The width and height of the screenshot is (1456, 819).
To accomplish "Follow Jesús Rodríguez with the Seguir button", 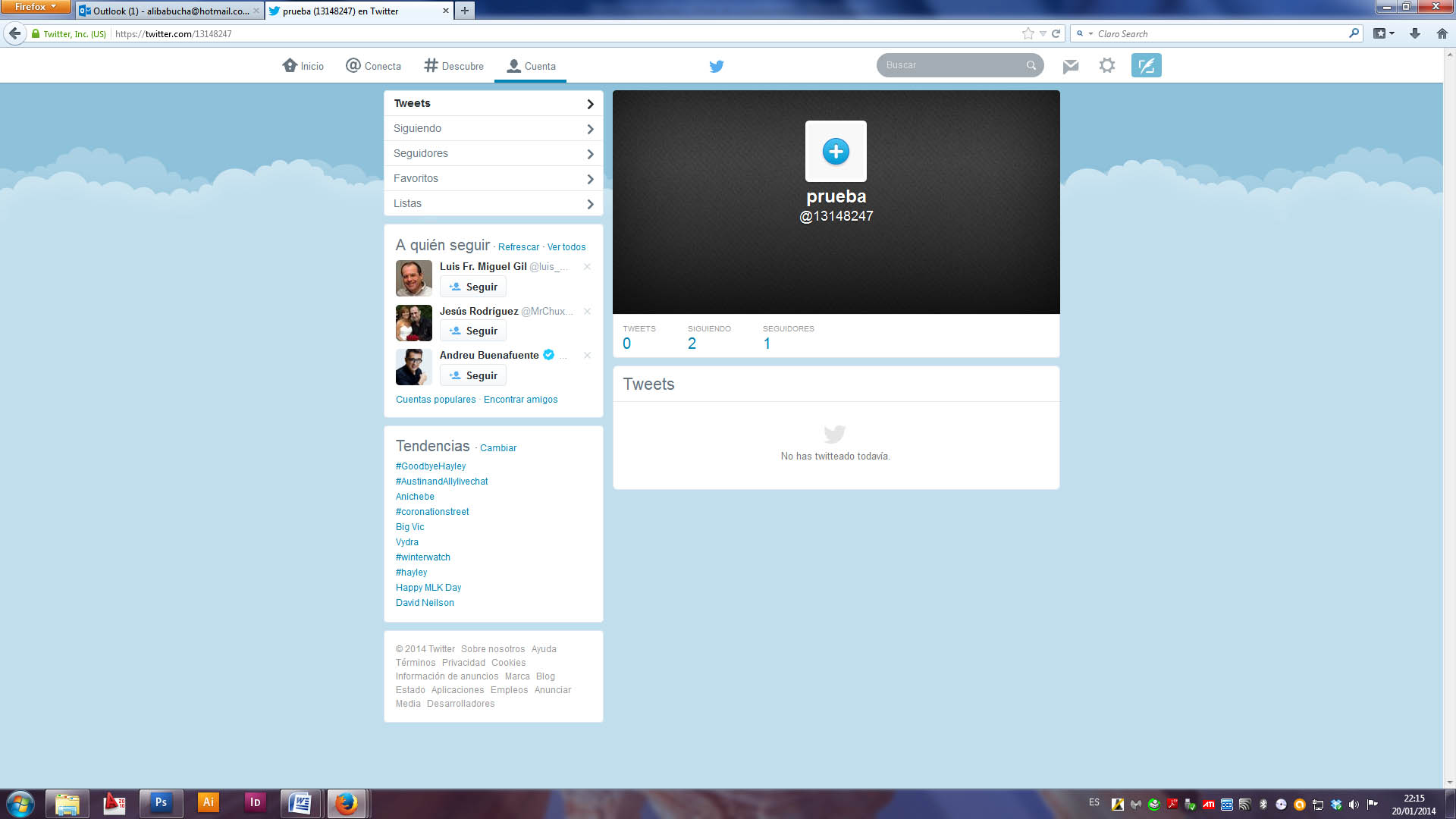I will (x=473, y=331).
